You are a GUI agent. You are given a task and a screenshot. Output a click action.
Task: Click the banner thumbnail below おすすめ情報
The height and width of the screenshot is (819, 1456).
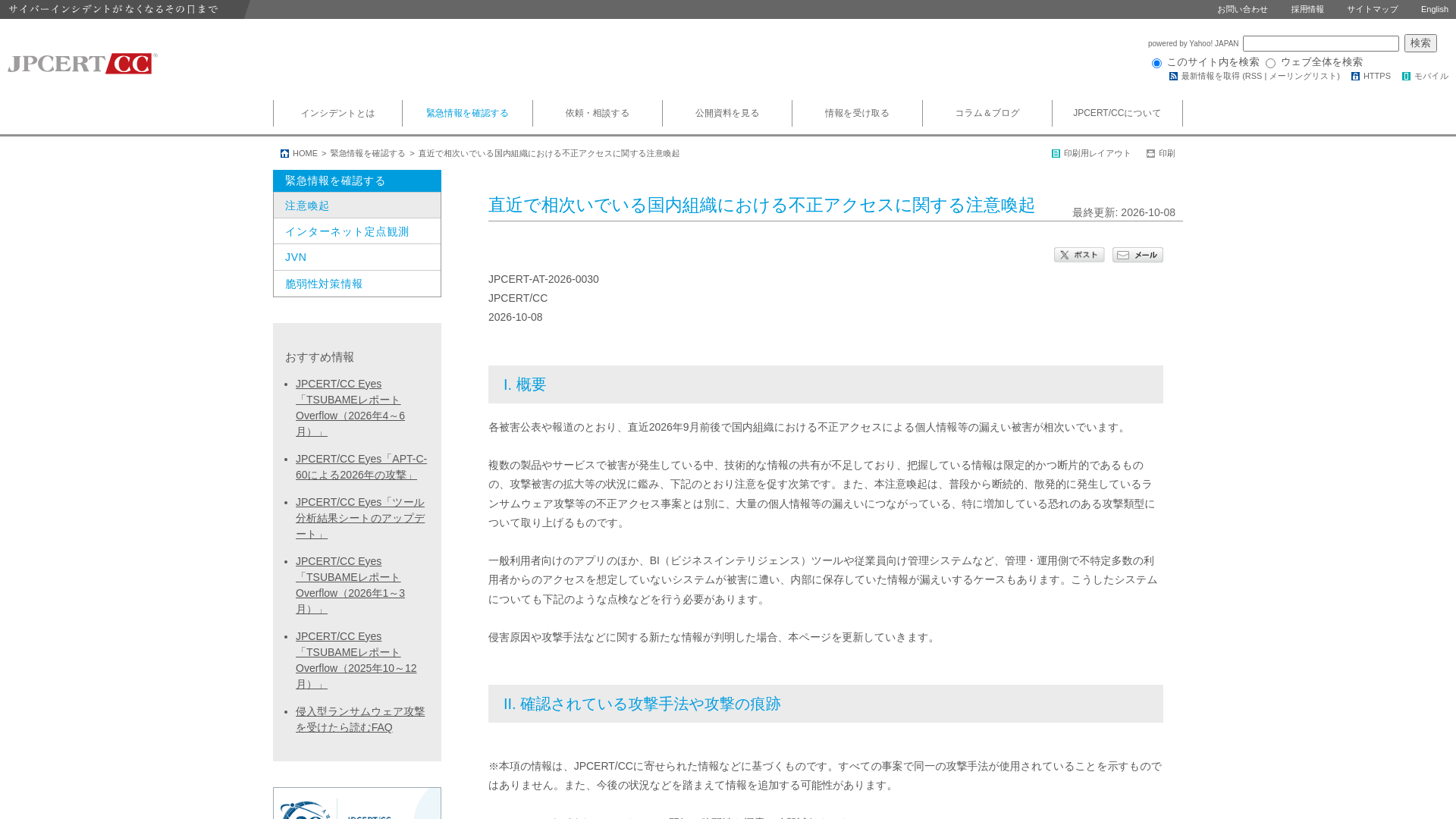click(x=357, y=803)
